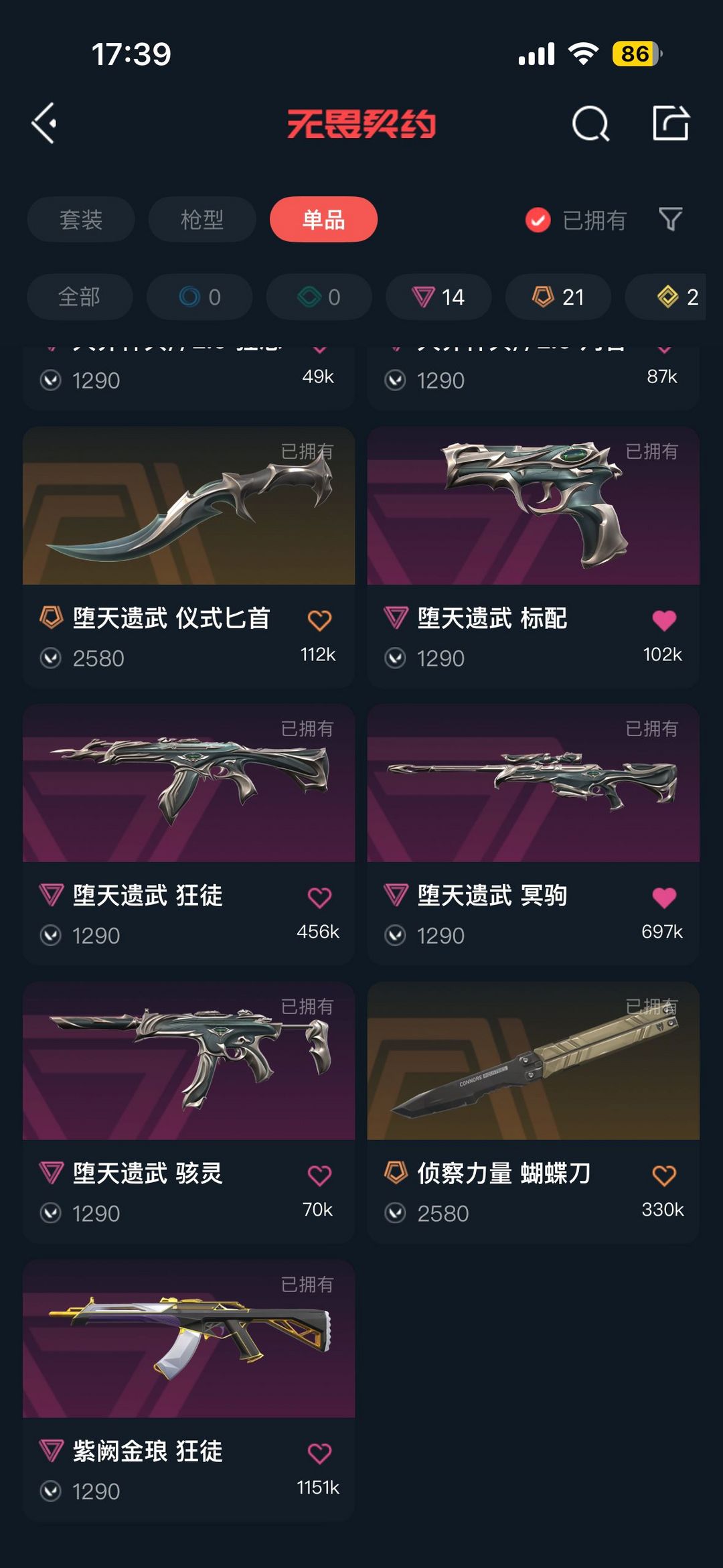Switch to the 枪型 tab
Screen dimensions: 723x1568
(x=202, y=219)
